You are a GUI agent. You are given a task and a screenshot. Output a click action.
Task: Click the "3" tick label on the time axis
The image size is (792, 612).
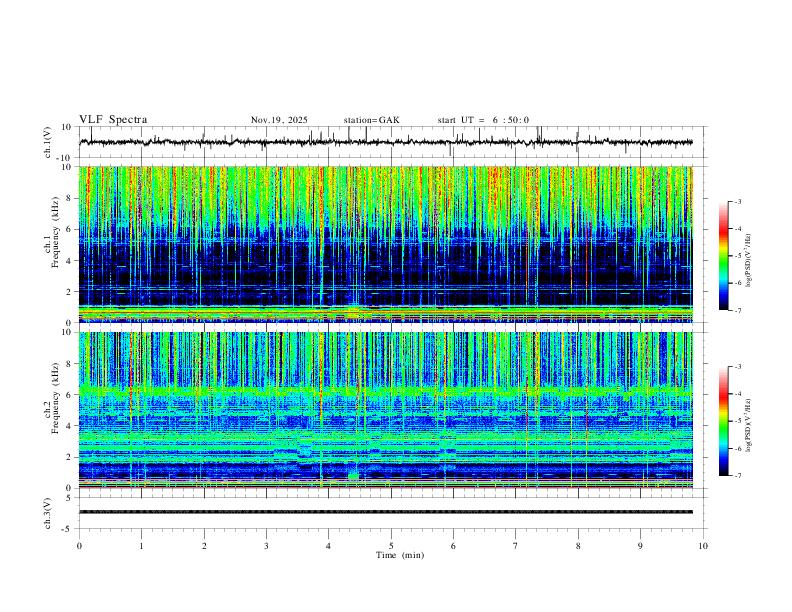[x=266, y=546]
